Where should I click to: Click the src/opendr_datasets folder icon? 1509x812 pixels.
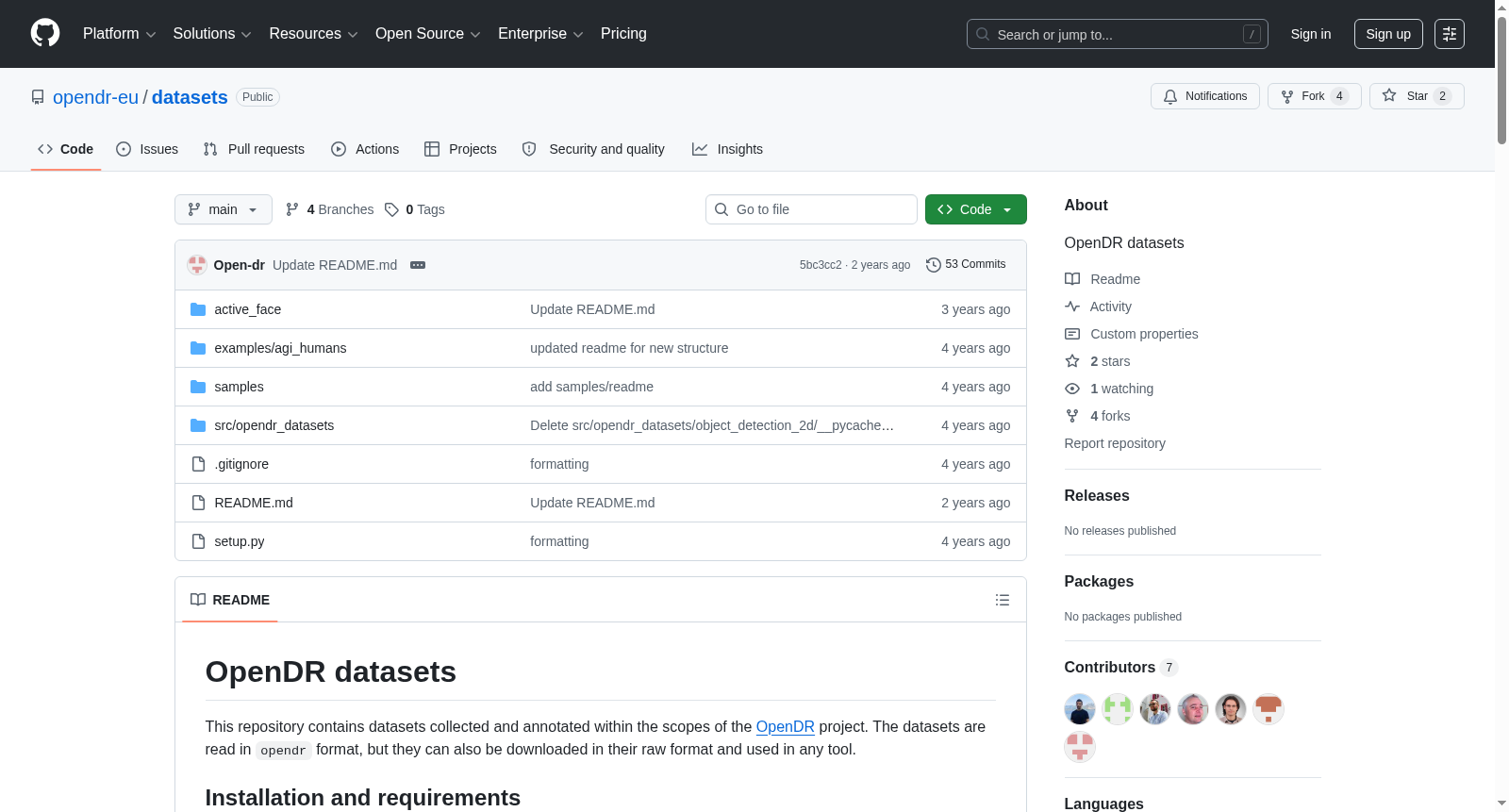[x=198, y=425]
